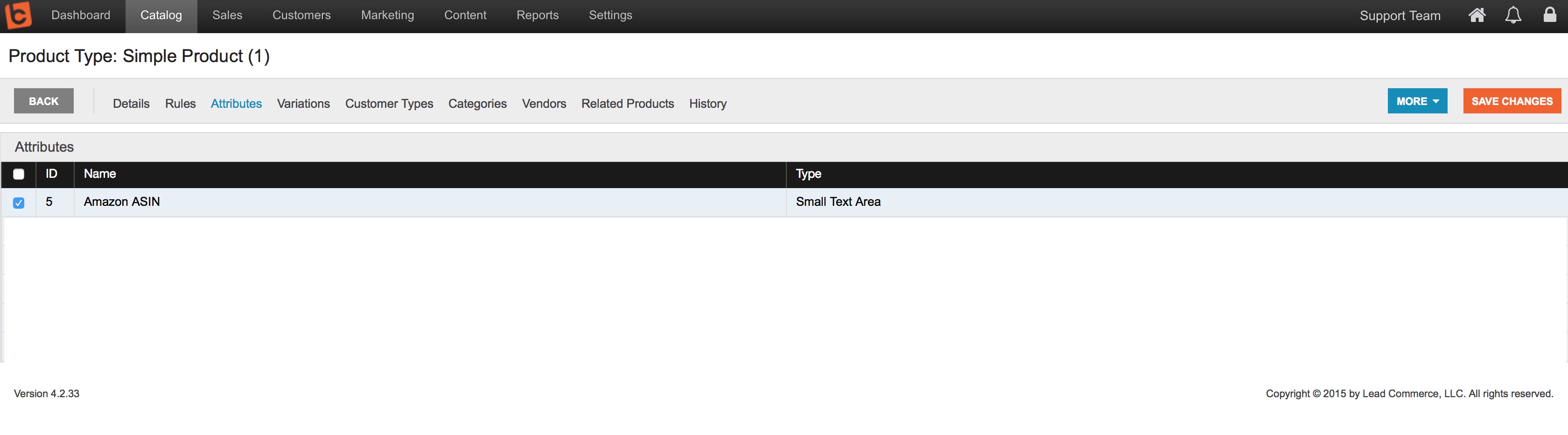Open the Sales menu
The height and width of the screenshot is (435, 1568).
(227, 15)
